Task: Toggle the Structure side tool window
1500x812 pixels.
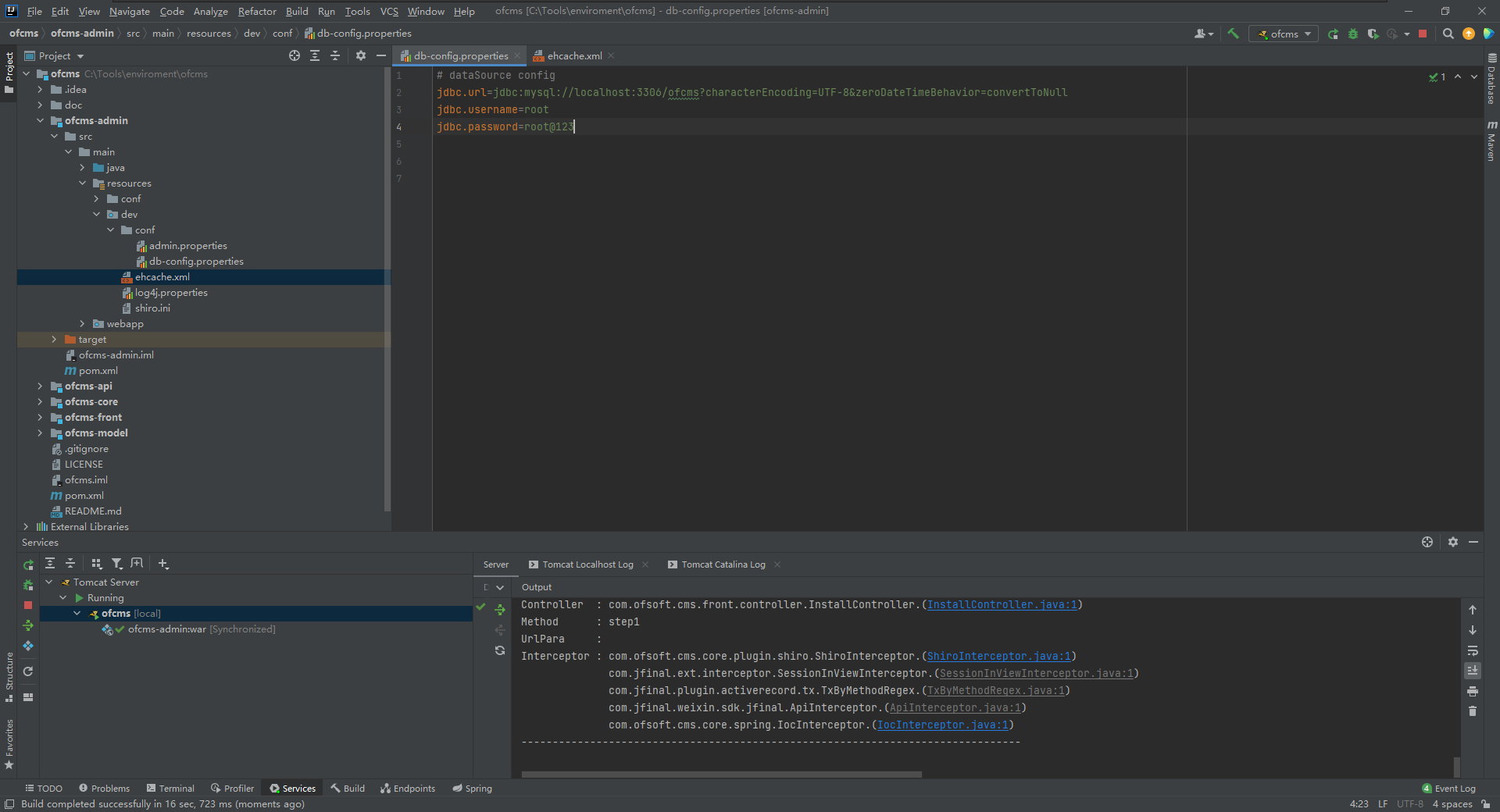Action: click(9, 676)
